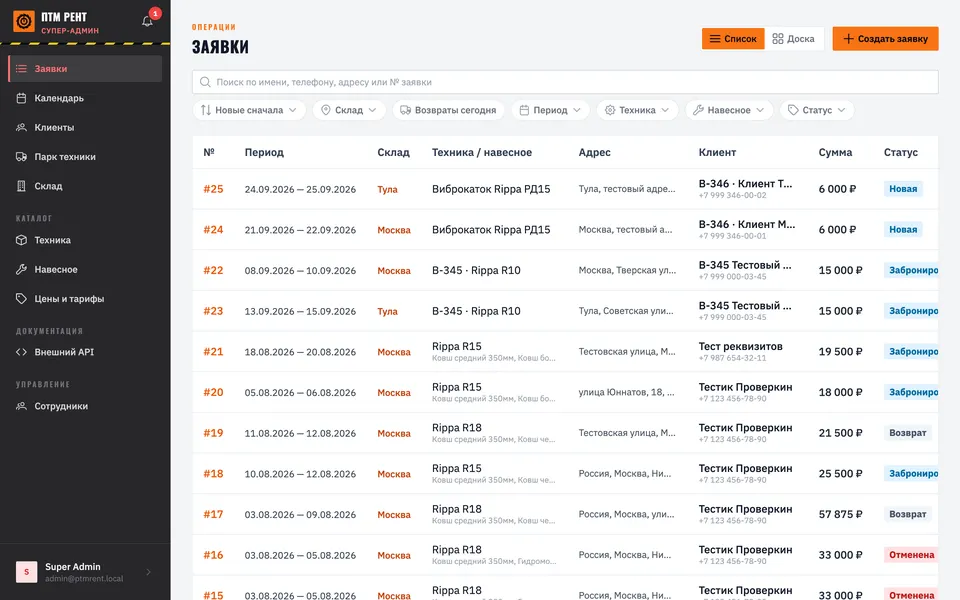Viewport: 960px width, 600px height.
Task: Click the Создать заявку button
Action: tap(885, 39)
